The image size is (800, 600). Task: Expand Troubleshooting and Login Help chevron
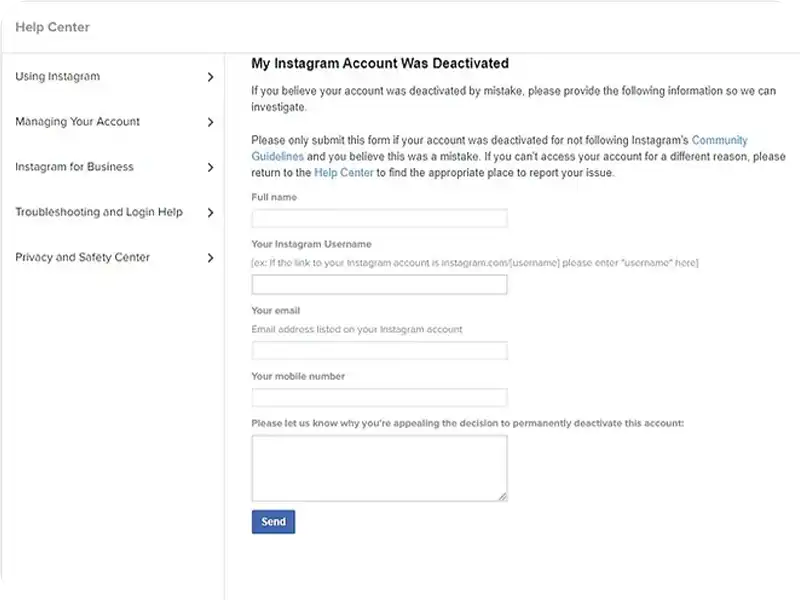pos(210,212)
